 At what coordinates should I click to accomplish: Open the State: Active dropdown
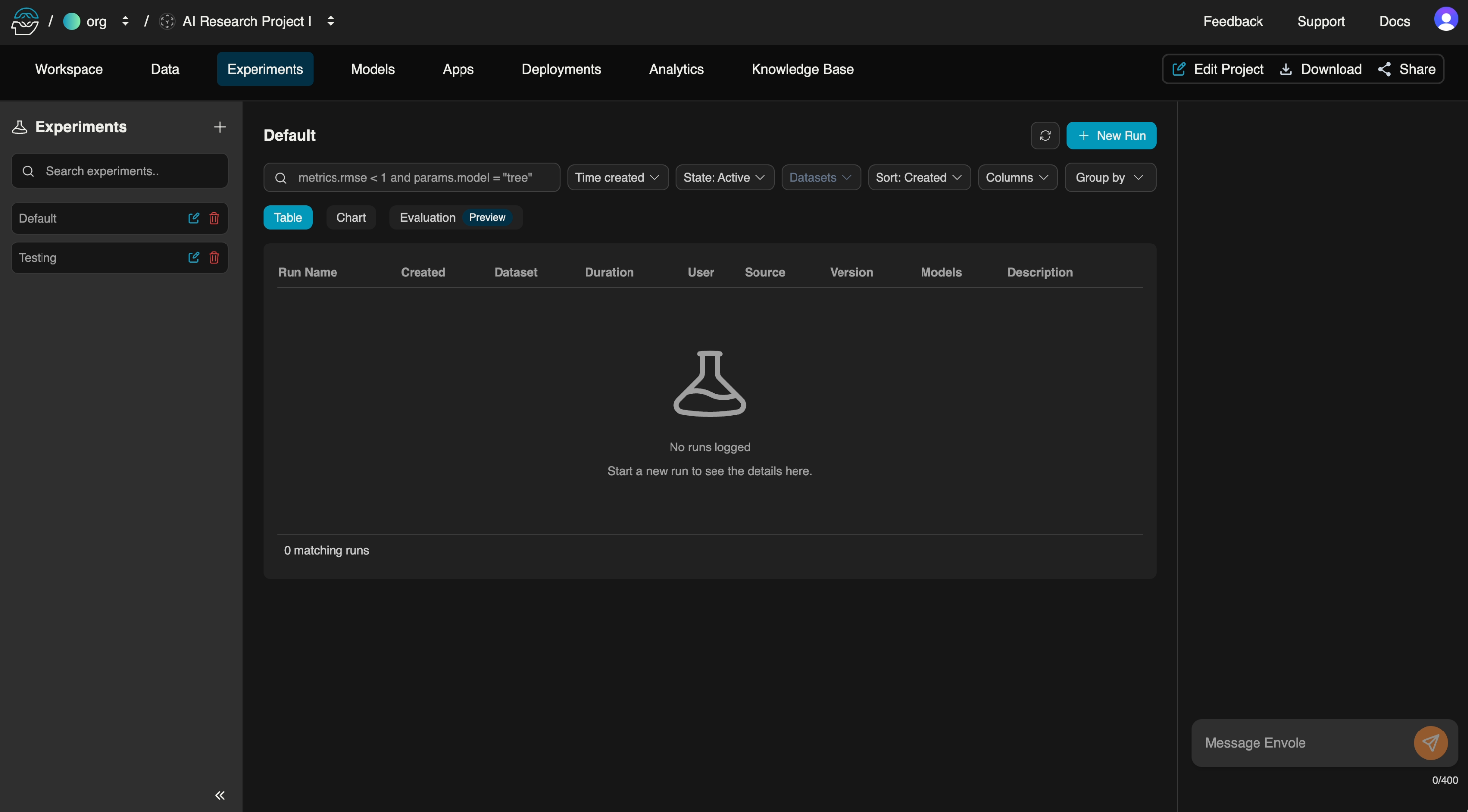[724, 178]
